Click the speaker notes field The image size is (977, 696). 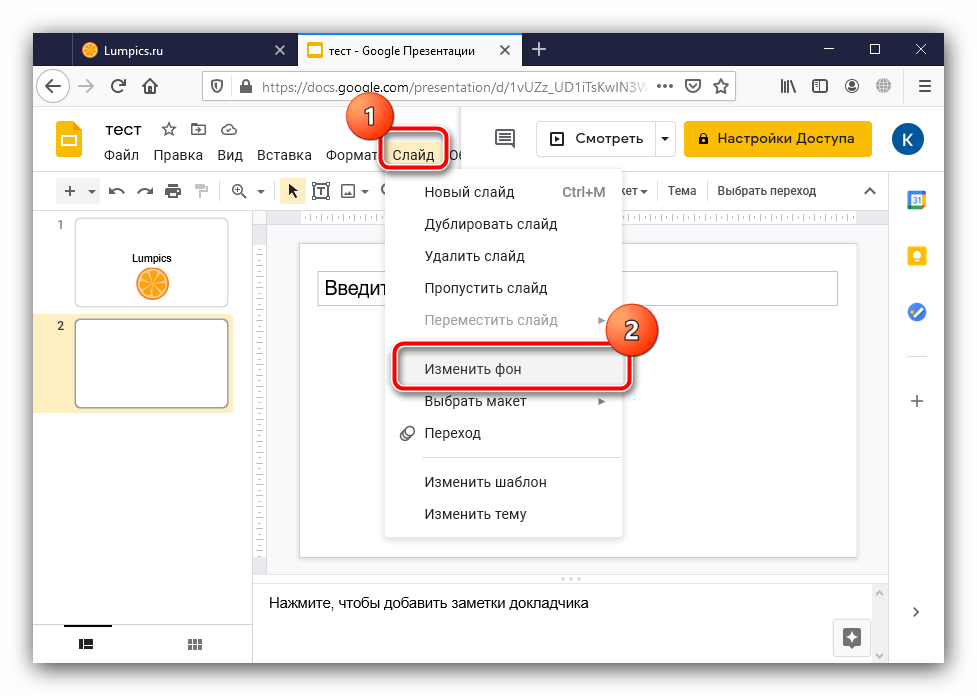540,603
